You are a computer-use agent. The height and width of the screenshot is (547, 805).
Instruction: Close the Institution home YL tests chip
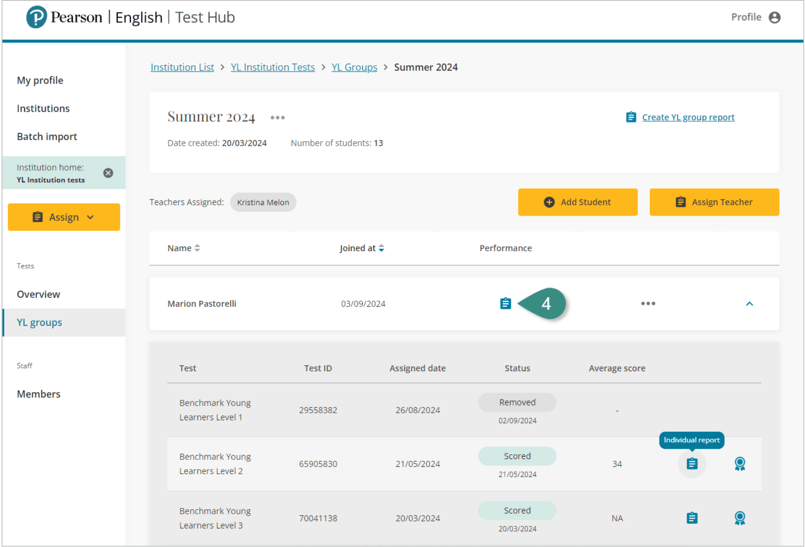coord(108,173)
